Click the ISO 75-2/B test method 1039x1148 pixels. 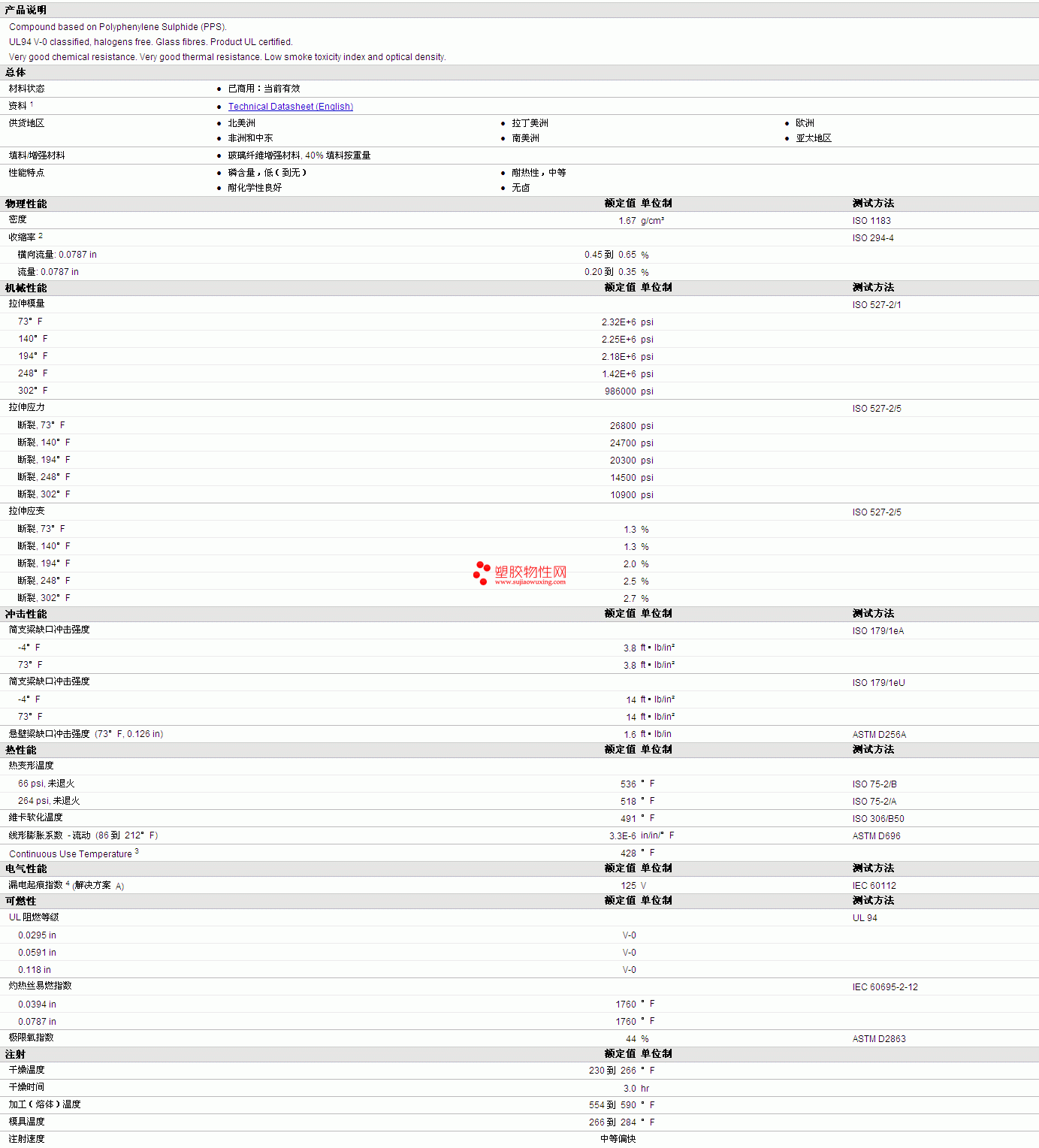(874, 784)
